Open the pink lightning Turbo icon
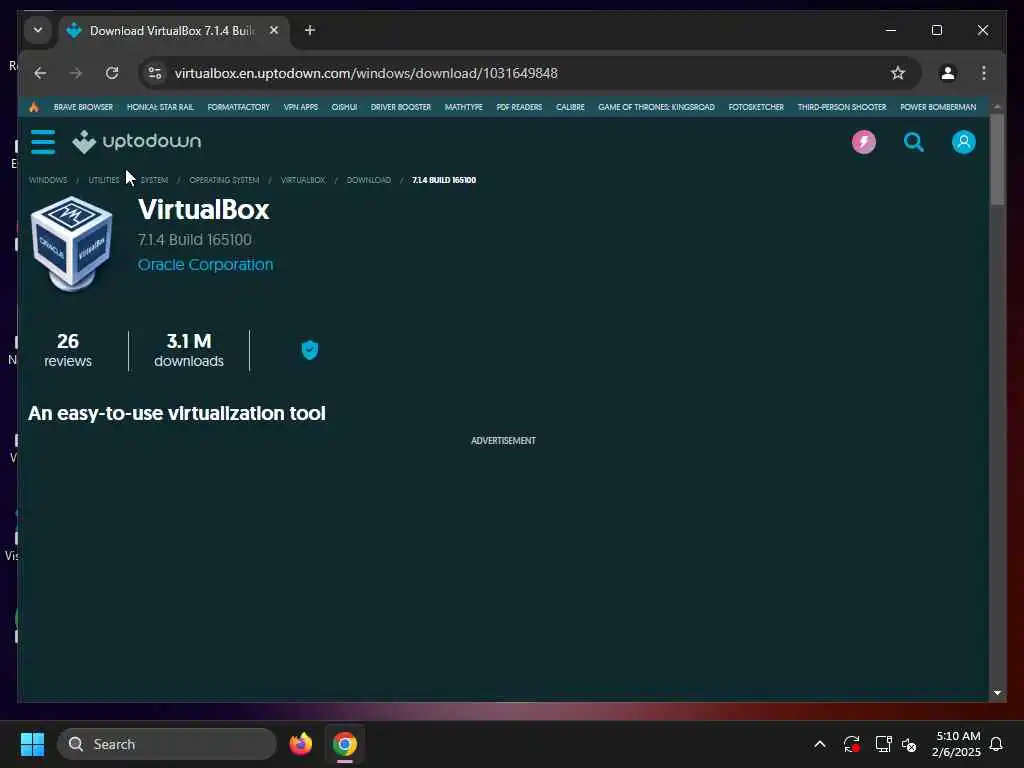This screenshot has height=768, width=1024. point(863,142)
